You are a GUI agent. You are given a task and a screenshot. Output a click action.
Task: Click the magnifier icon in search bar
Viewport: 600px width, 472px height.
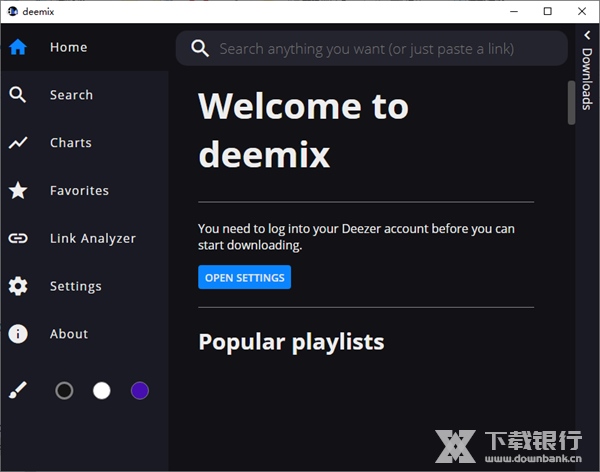coord(200,48)
